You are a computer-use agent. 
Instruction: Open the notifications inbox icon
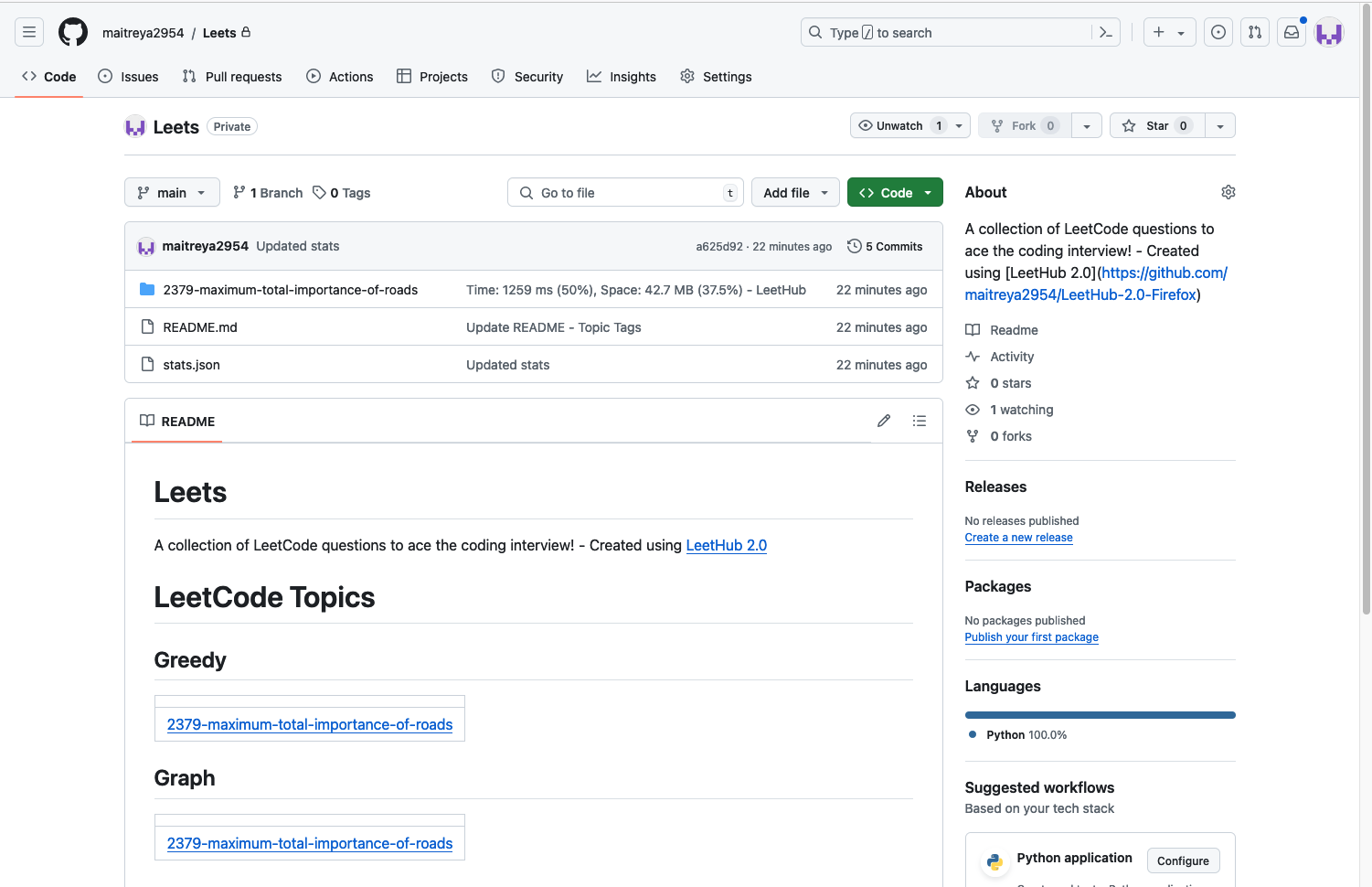tap(1292, 32)
